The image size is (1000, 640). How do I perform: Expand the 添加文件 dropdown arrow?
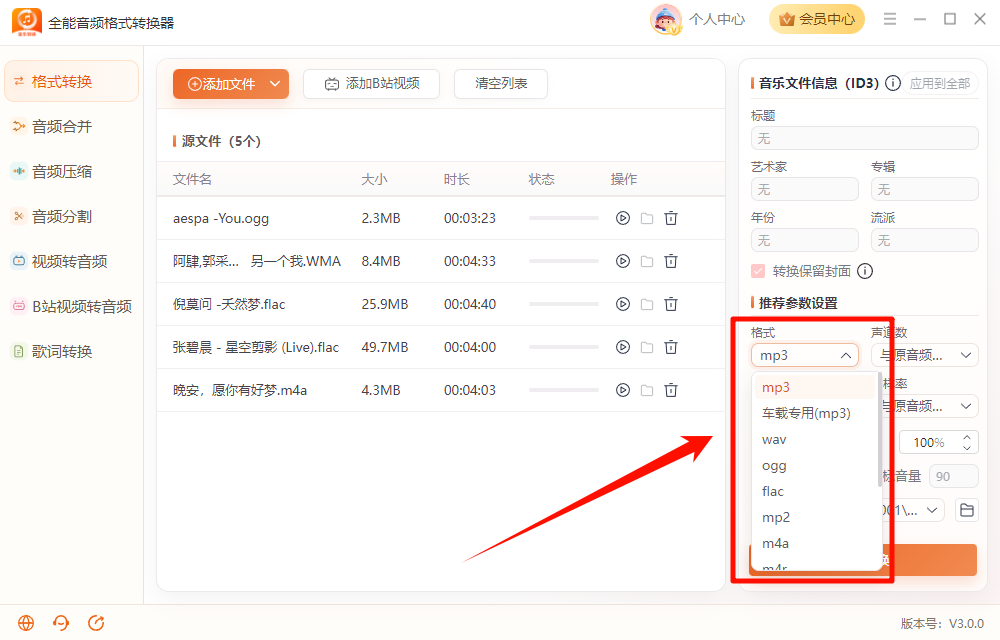[275, 84]
